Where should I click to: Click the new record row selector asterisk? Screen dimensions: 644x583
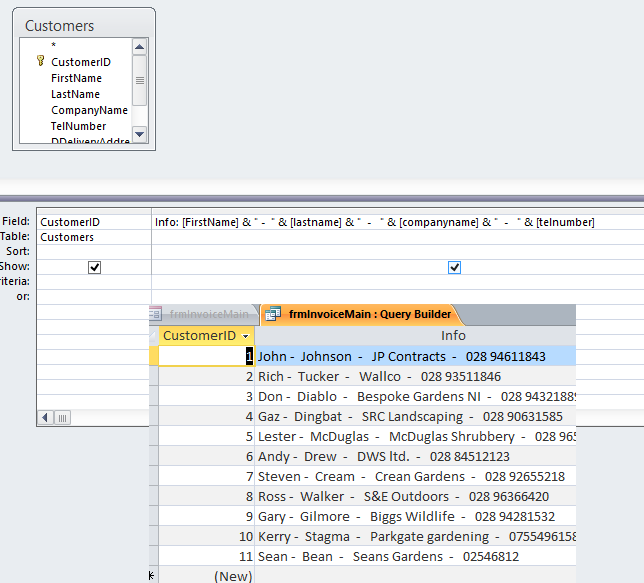coord(154,575)
